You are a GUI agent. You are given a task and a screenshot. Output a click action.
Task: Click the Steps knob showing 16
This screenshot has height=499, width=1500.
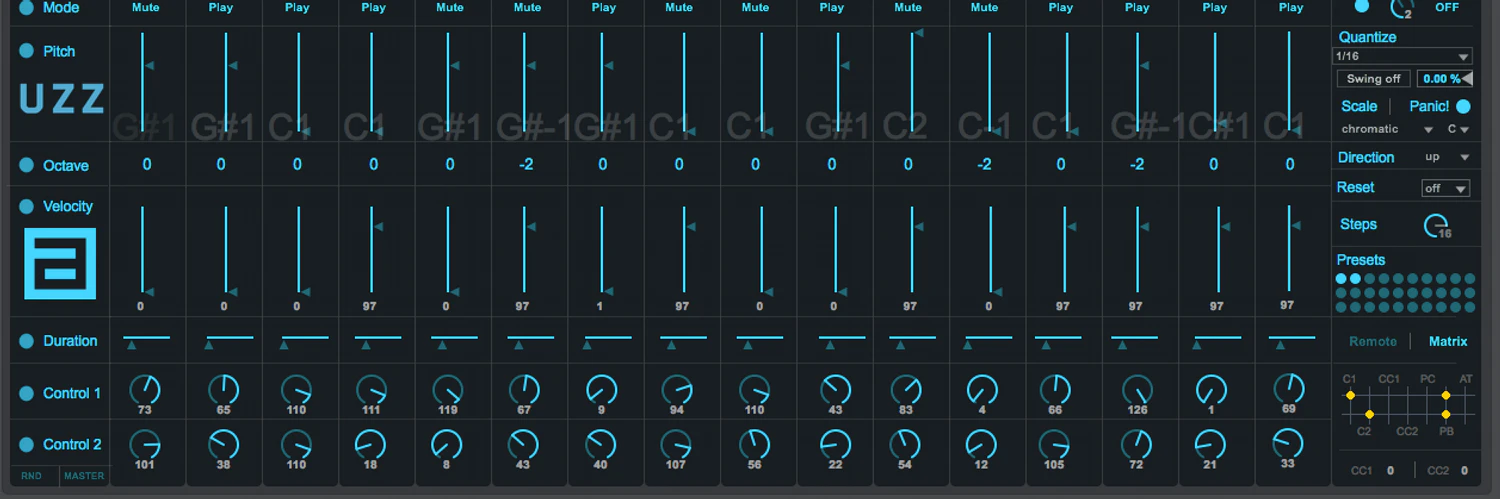tap(1436, 226)
